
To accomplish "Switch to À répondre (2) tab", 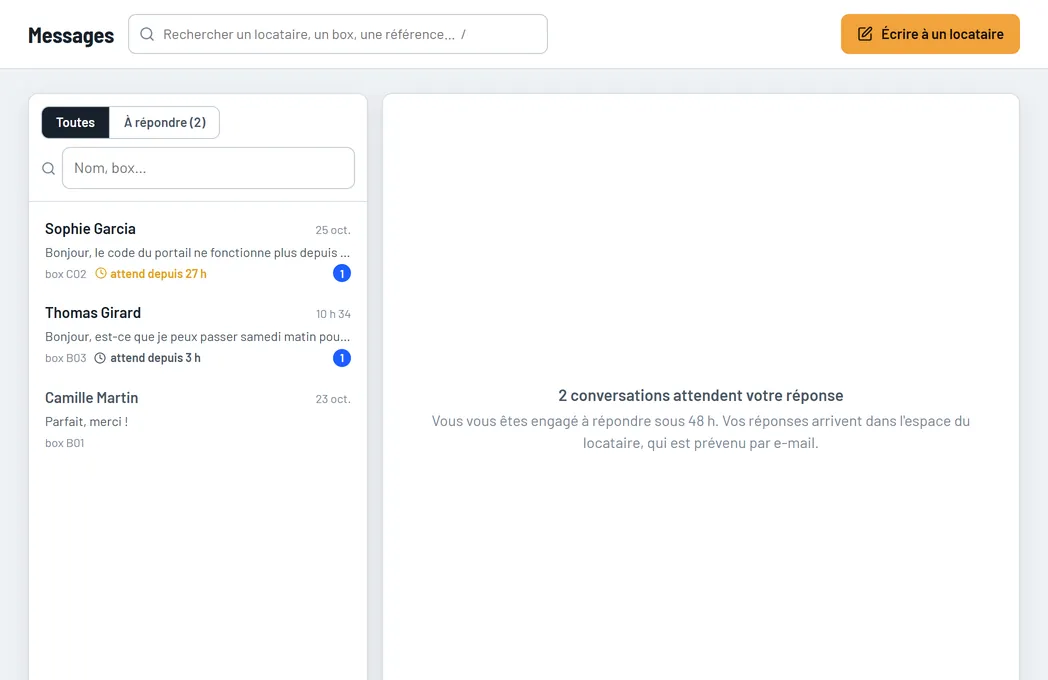I will tap(164, 122).
